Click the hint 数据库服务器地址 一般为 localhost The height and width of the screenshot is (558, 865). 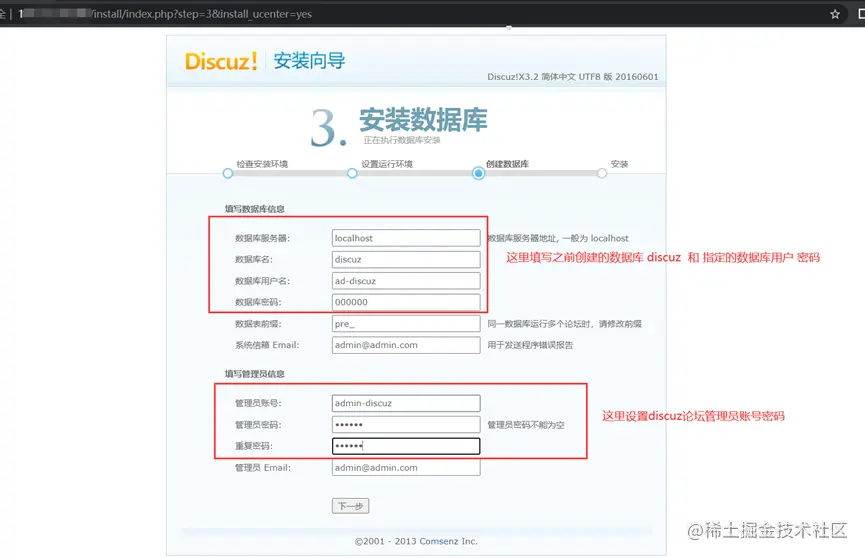[x=558, y=238]
